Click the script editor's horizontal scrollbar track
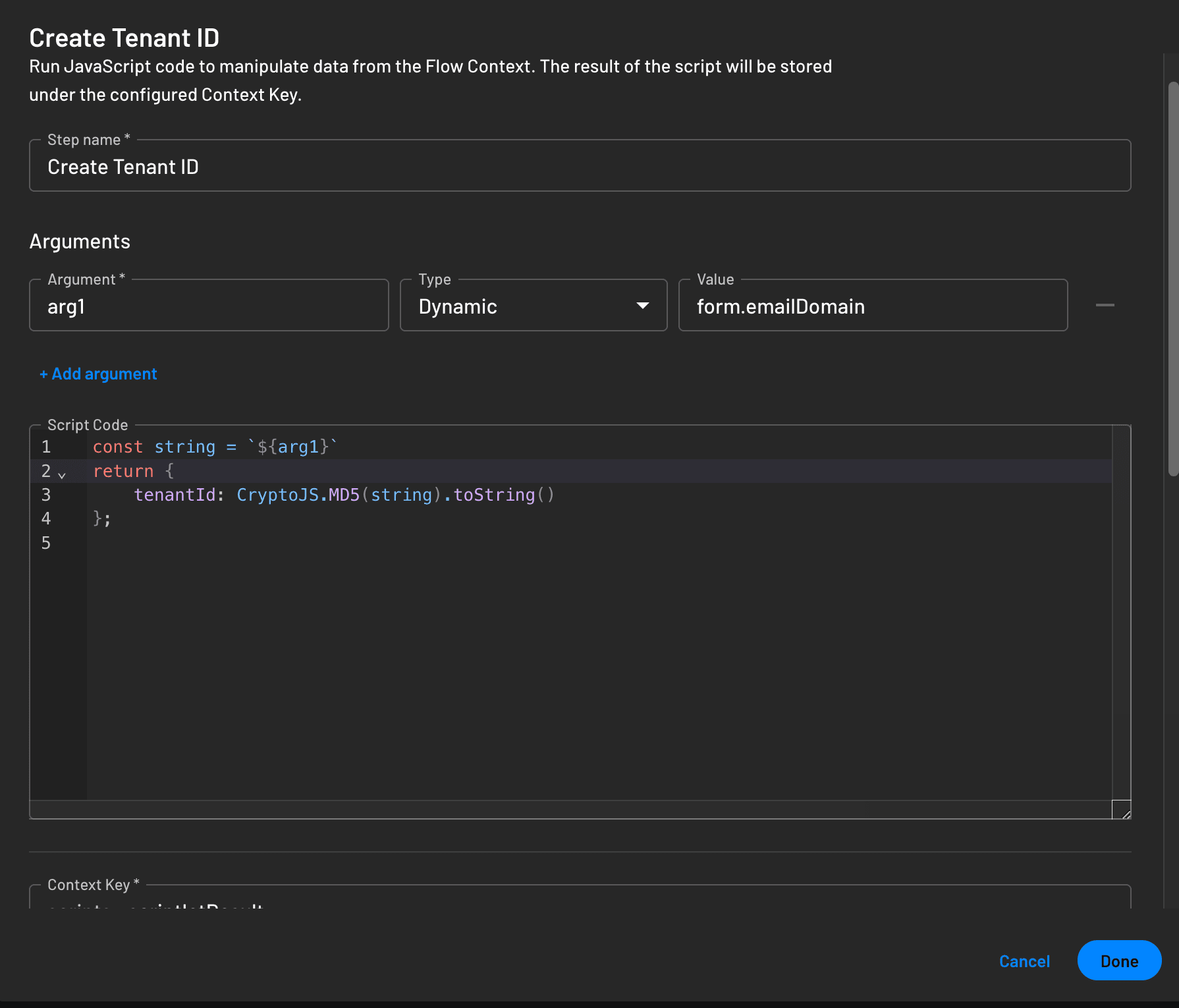Image resolution: width=1179 pixels, height=1008 pixels. [571, 809]
